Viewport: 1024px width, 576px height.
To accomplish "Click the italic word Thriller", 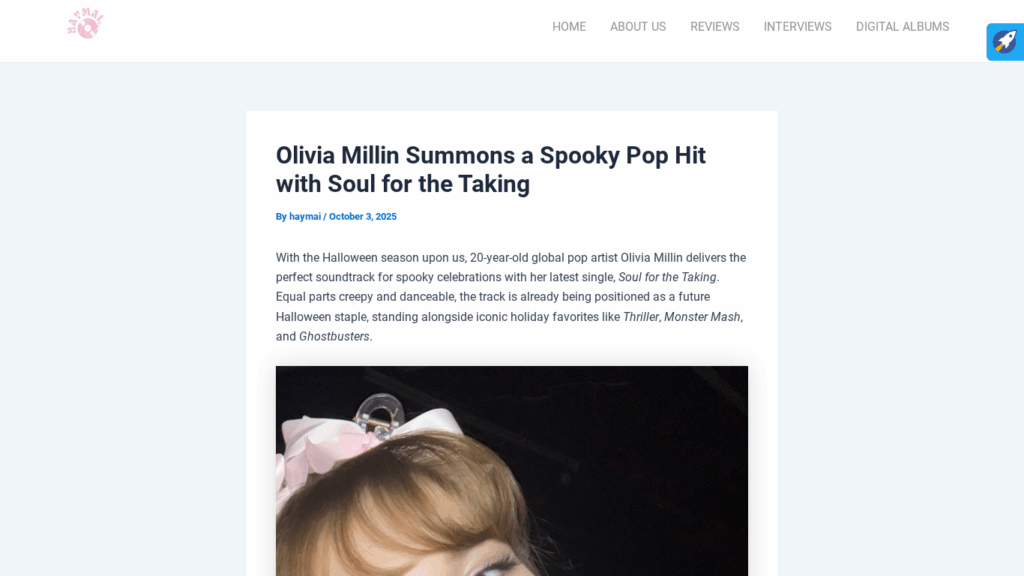I will 641,317.
